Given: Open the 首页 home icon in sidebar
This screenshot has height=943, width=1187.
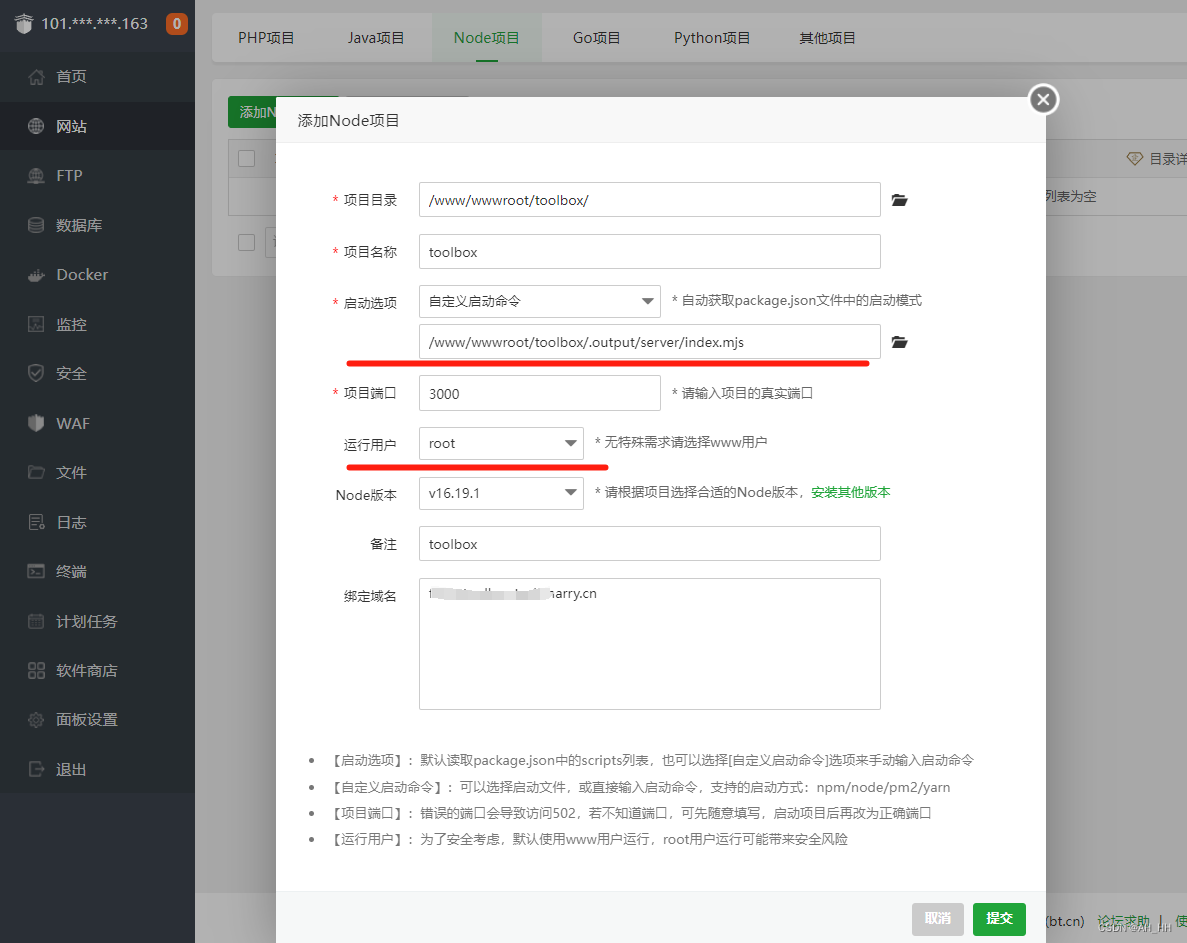Looking at the screenshot, I should (36, 76).
